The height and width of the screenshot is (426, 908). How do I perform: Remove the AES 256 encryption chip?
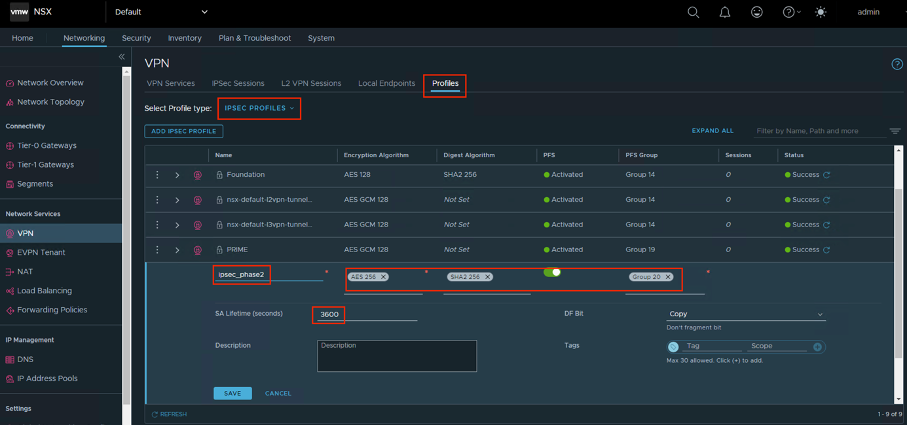click(x=384, y=276)
